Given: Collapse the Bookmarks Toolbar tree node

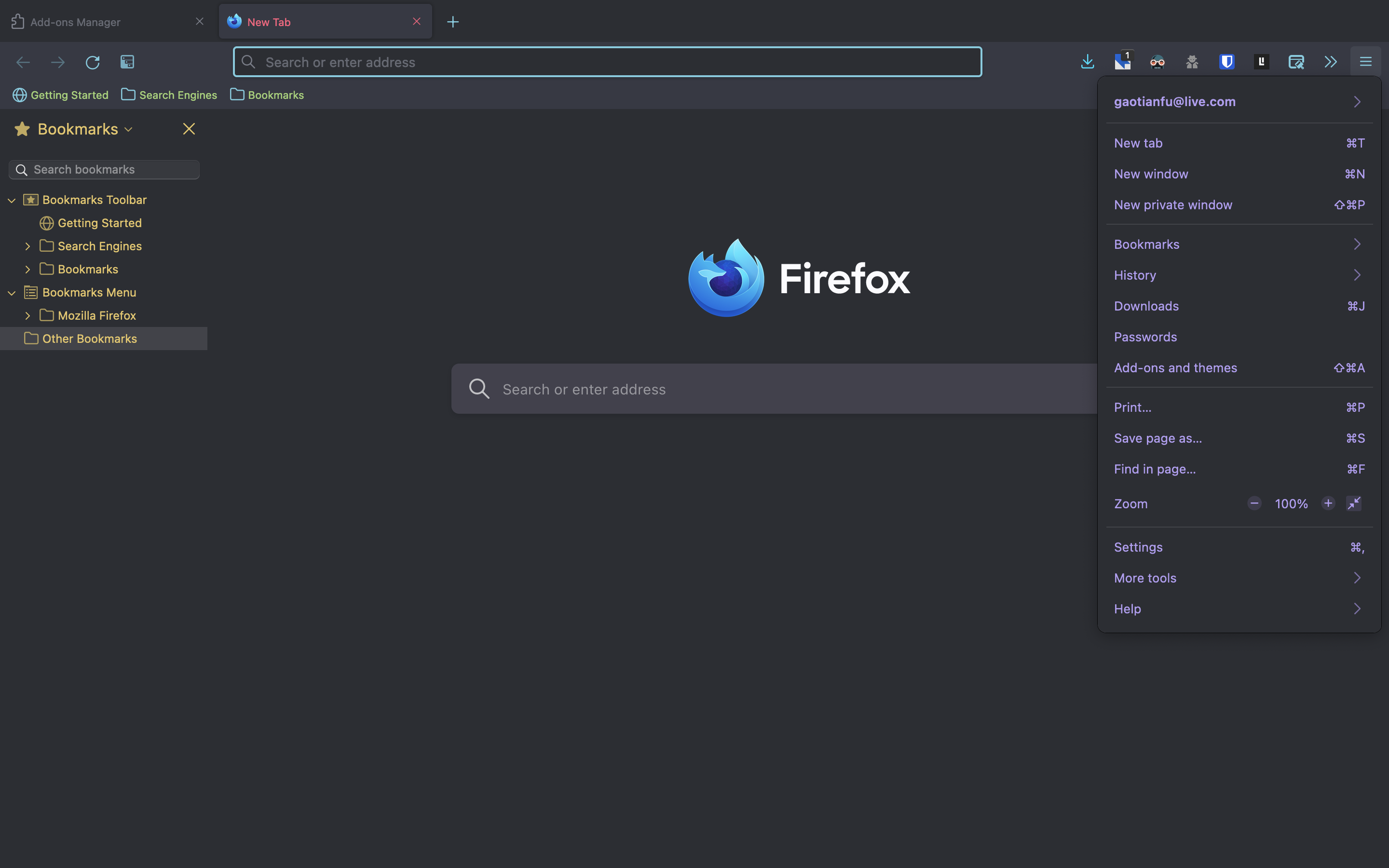Looking at the screenshot, I should click(12, 200).
